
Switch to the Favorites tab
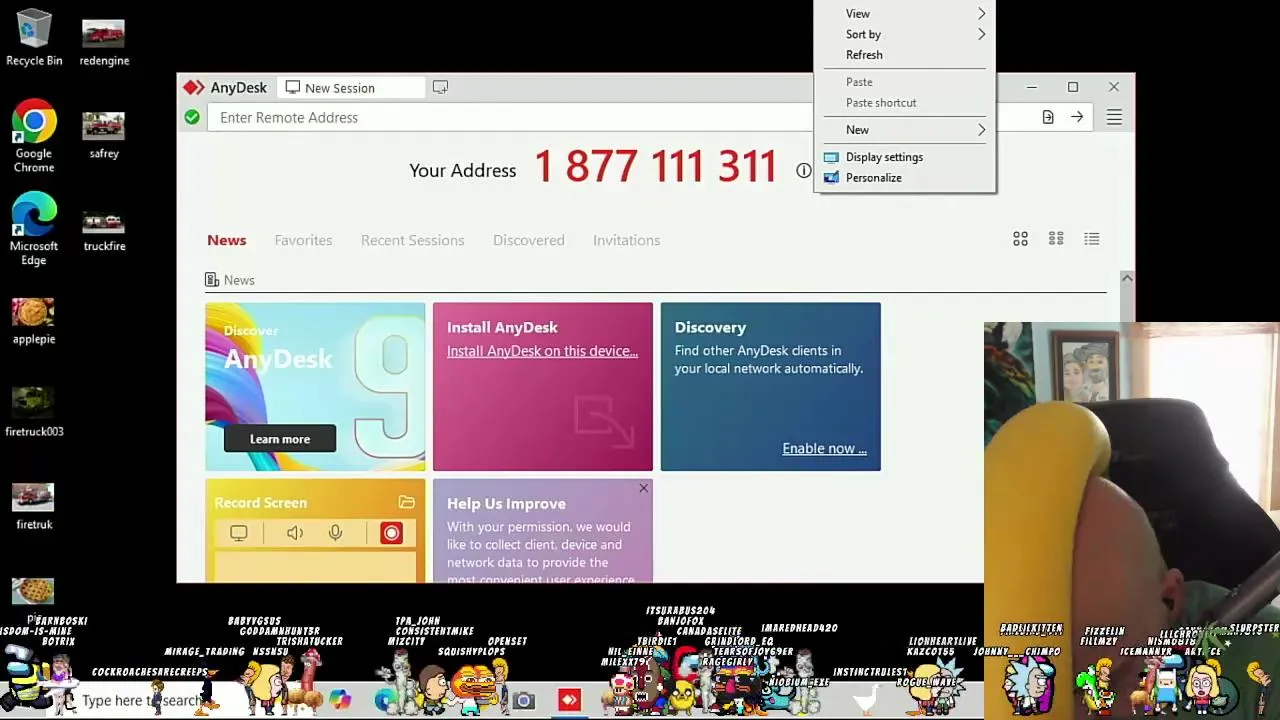[303, 240]
